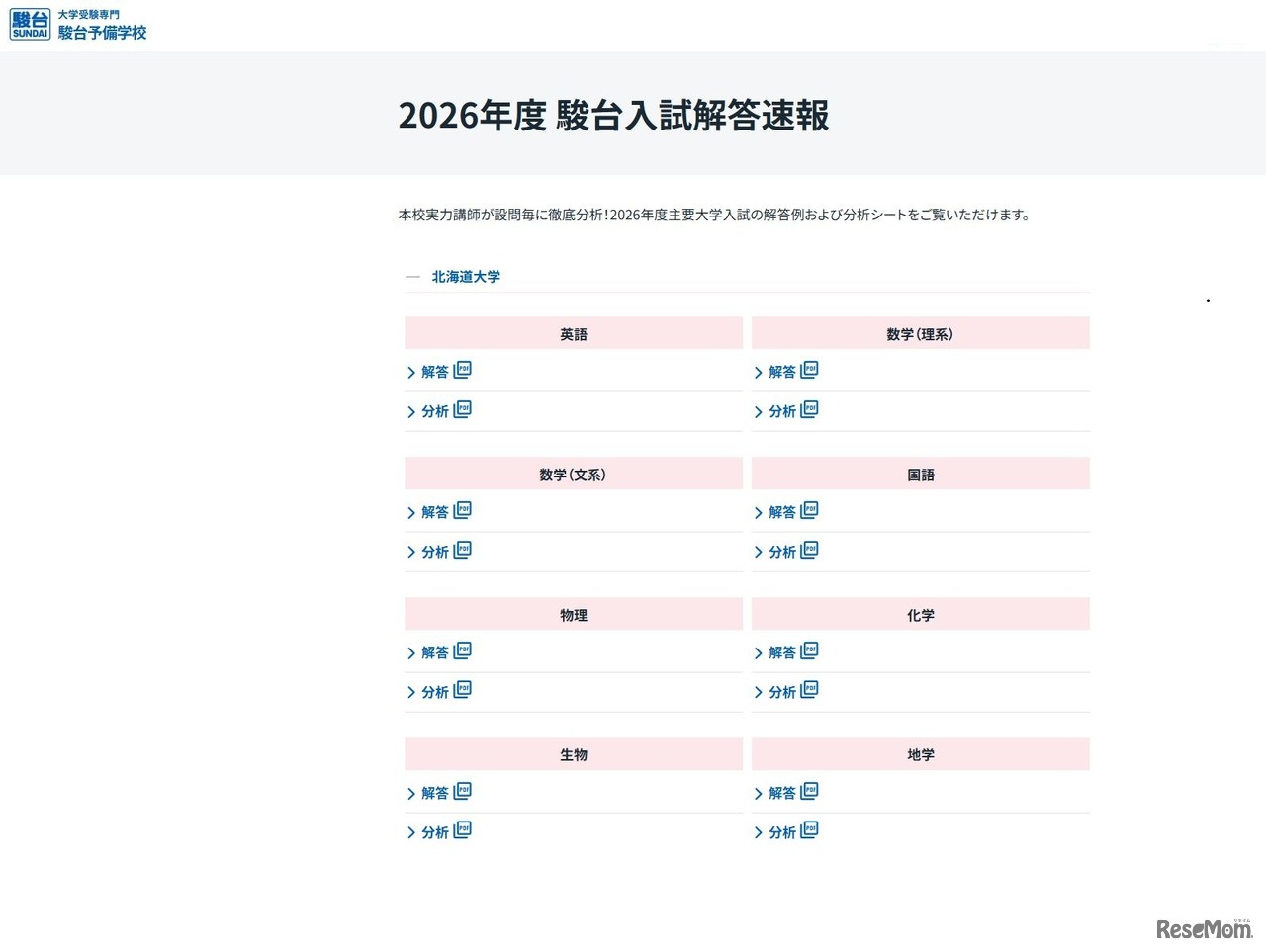Click the 駿台 SUNDAI logo

pyautogui.click(x=30, y=23)
